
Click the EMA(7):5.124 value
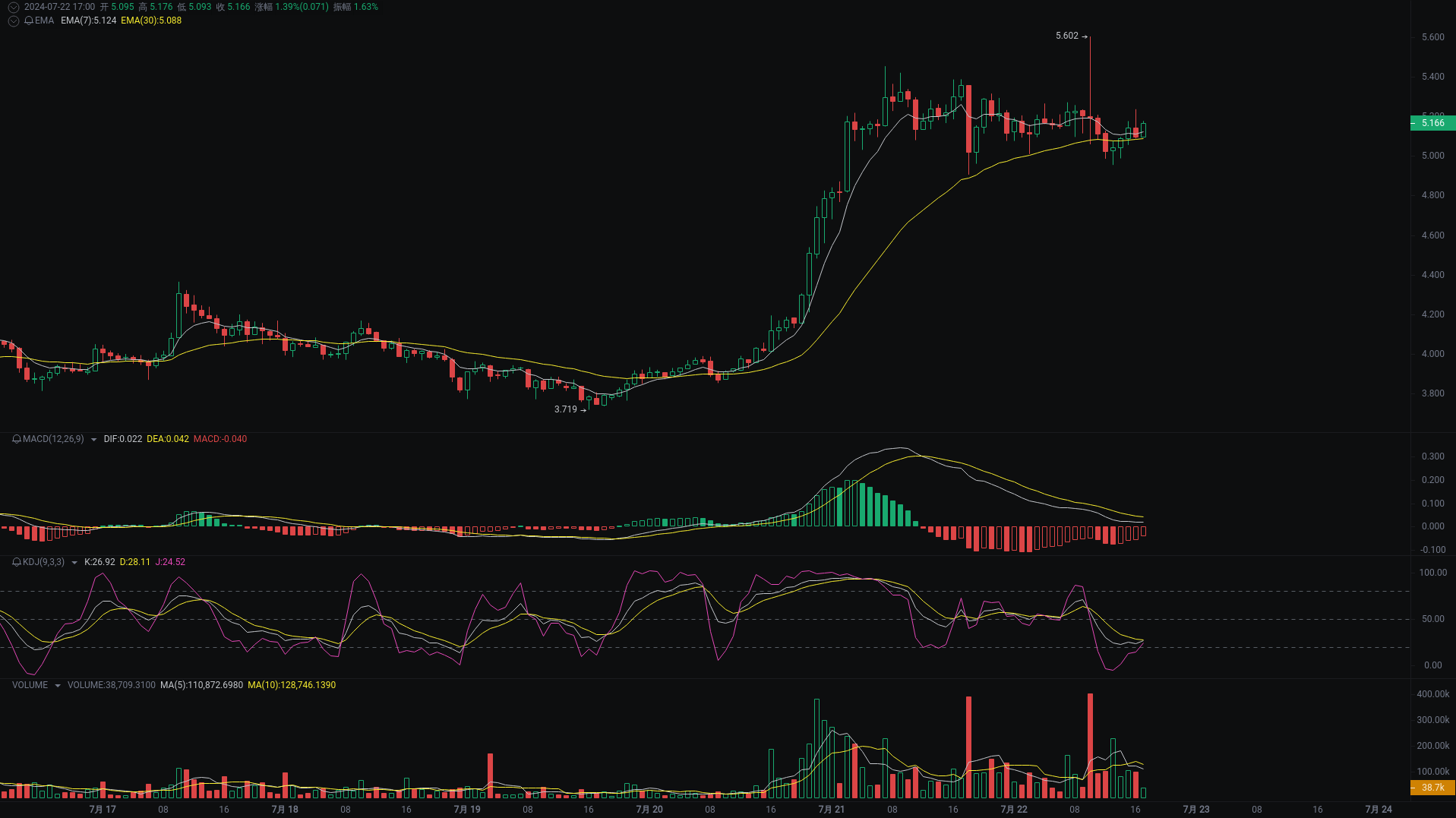[88, 21]
